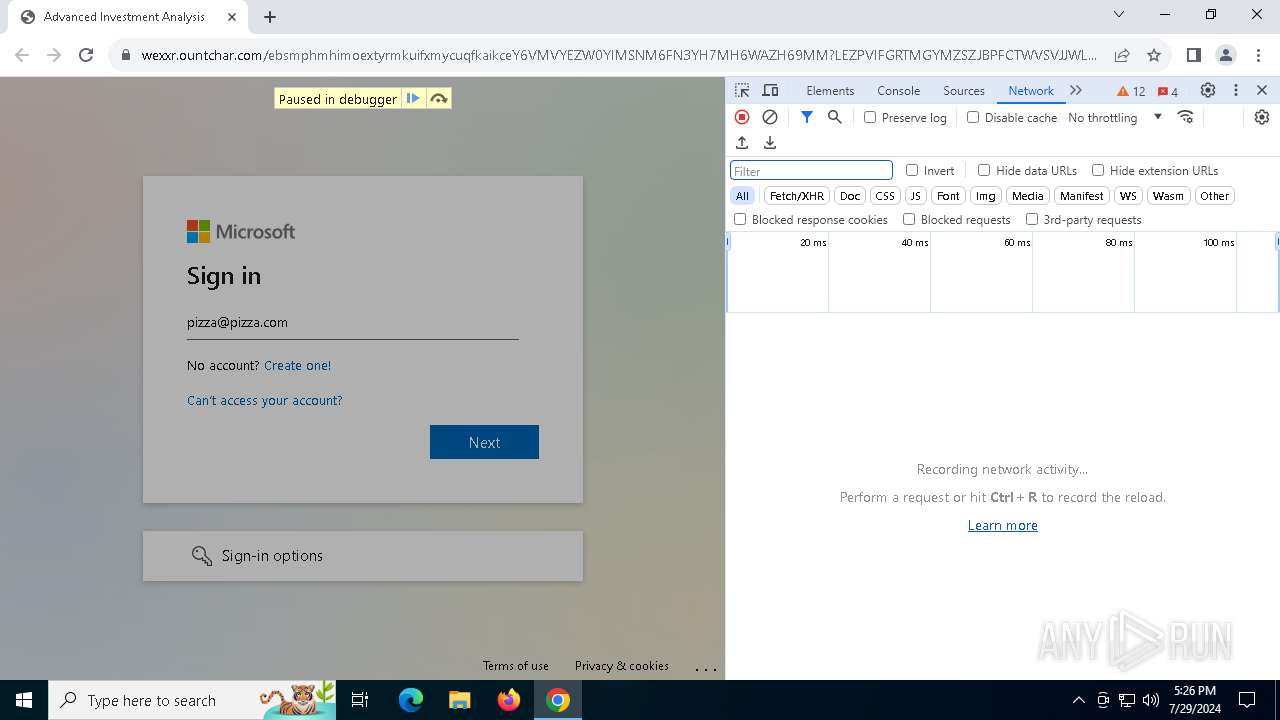This screenshot has height=720, width=1280.
Task: Open DevTools customize three-dot menu
Action: pos(1236,90)
